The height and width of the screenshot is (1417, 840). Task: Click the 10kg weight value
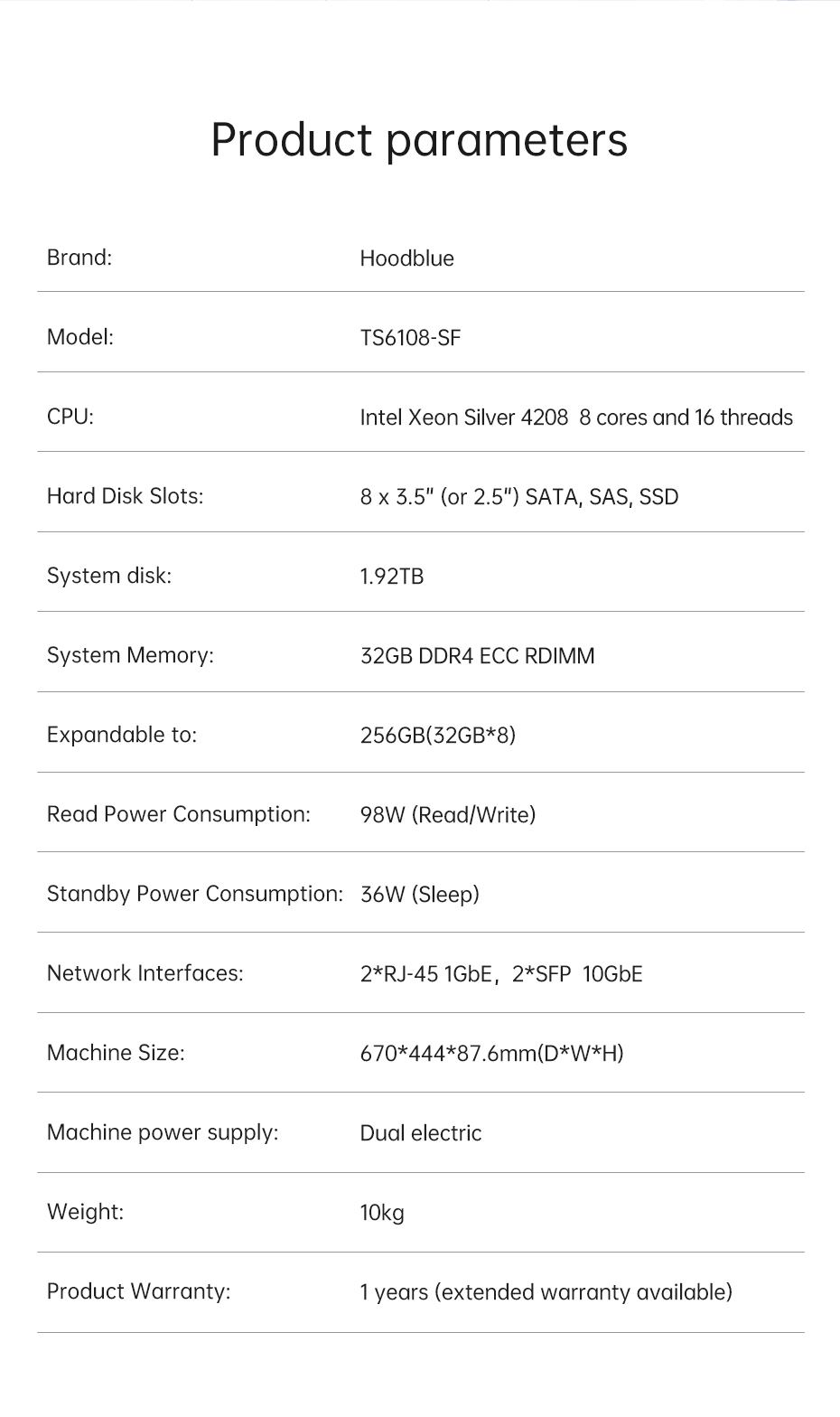point(381,1213)
